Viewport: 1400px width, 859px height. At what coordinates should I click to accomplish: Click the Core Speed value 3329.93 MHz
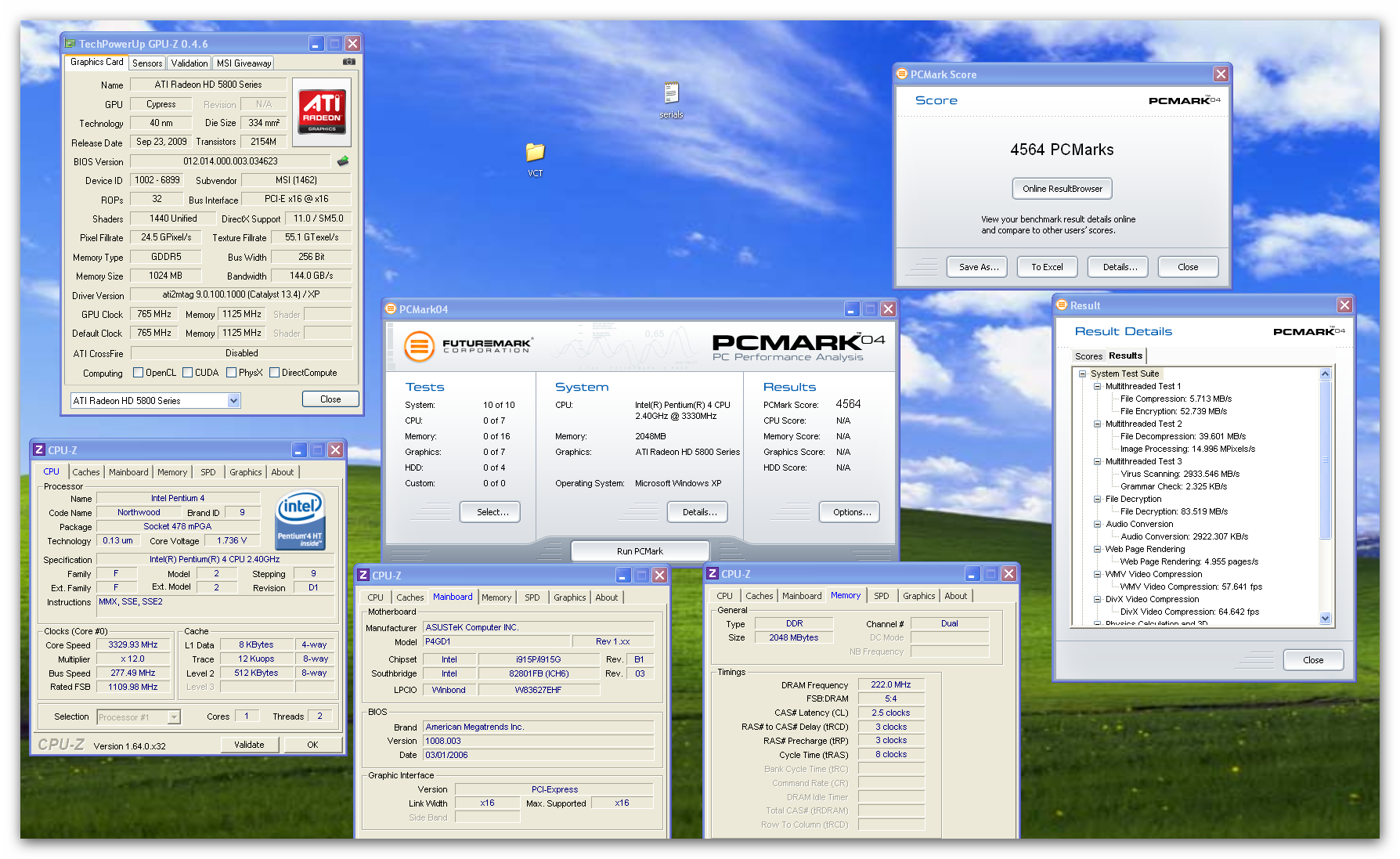tap(133, 645)
